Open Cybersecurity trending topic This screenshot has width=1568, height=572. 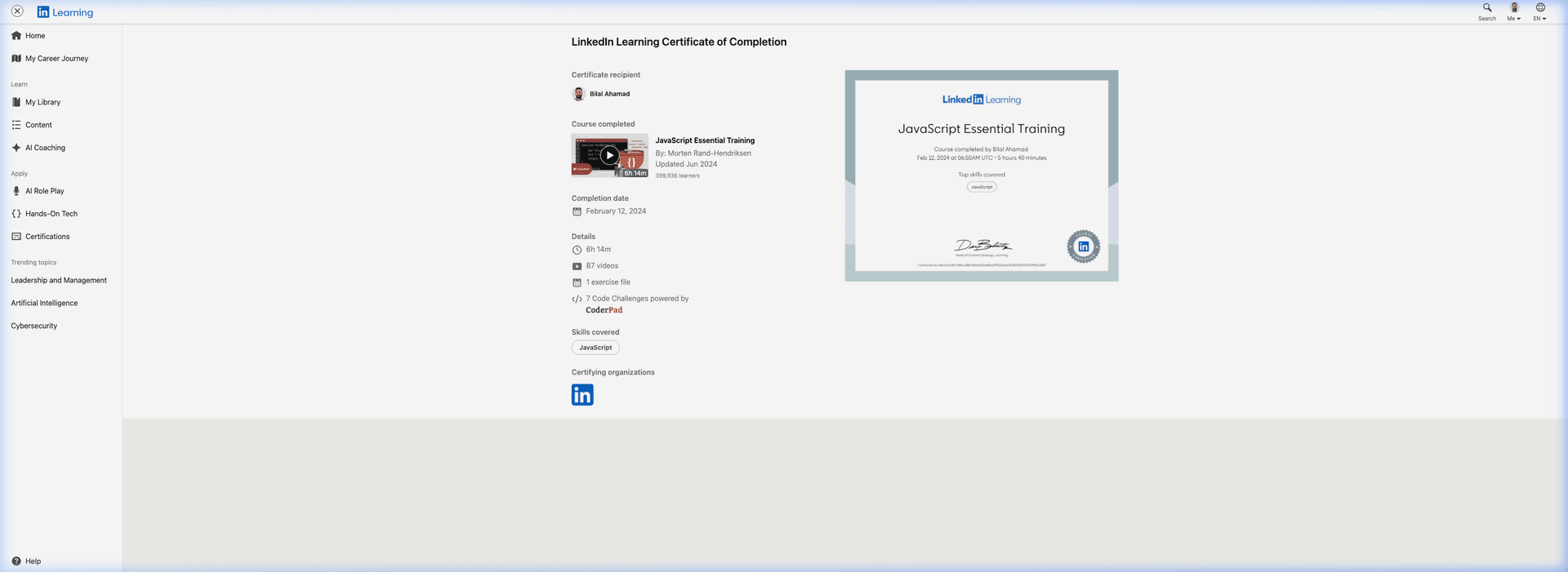tap(34, 326)
